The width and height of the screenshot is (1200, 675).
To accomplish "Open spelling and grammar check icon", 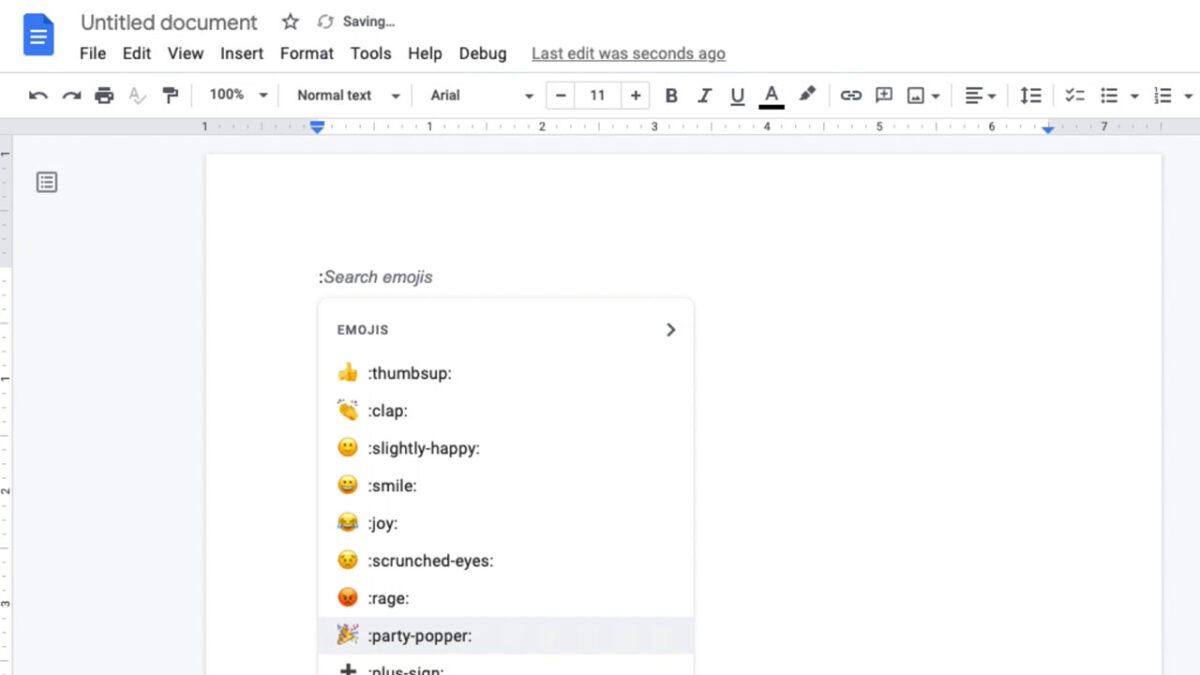I will tap(138, 95).
